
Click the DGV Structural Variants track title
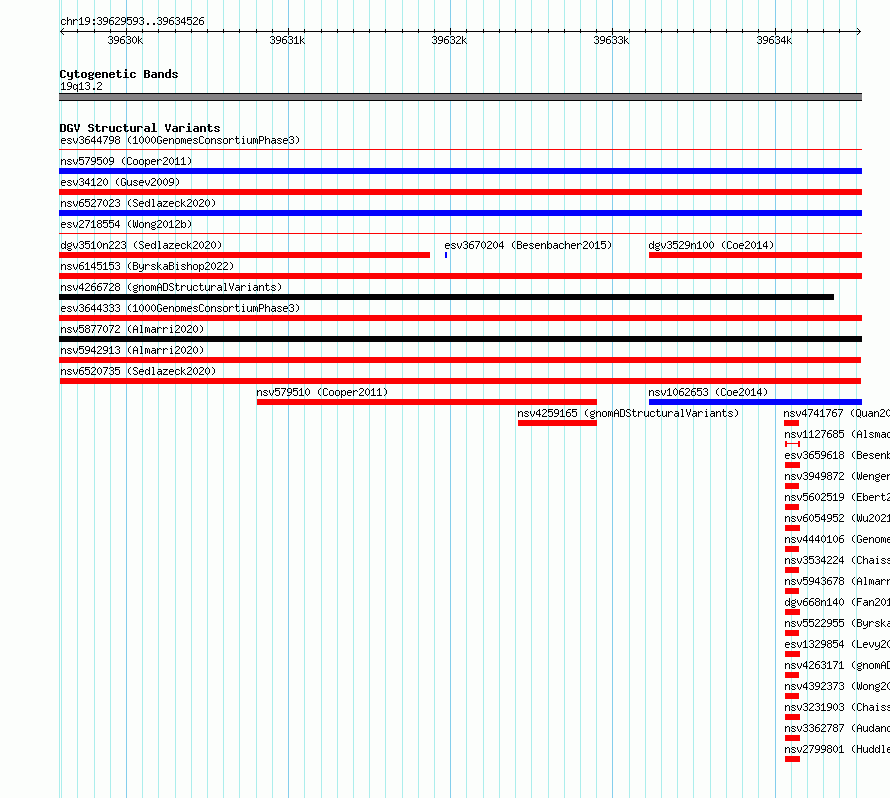click(140, 128)
